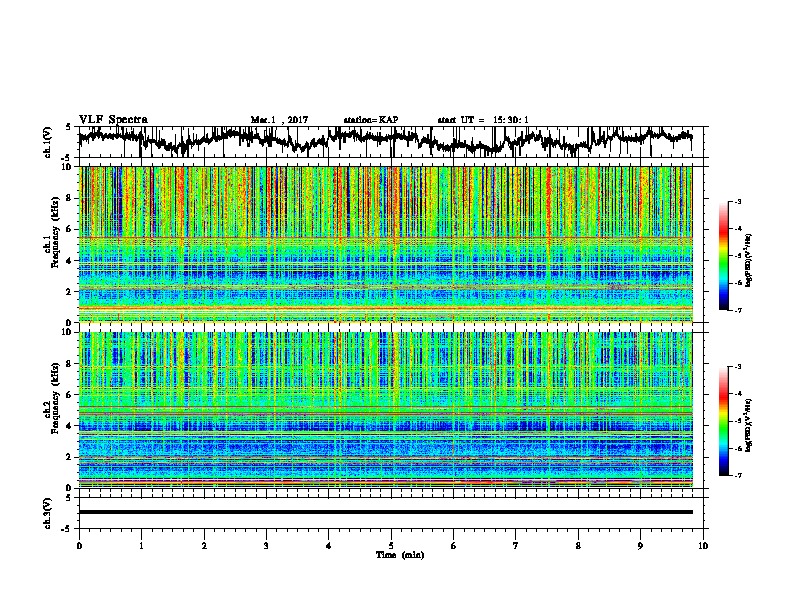Select the "start UT = 15:30: 1" text
The height and width of the screenshot is (612, 792).
coord(483,120)
